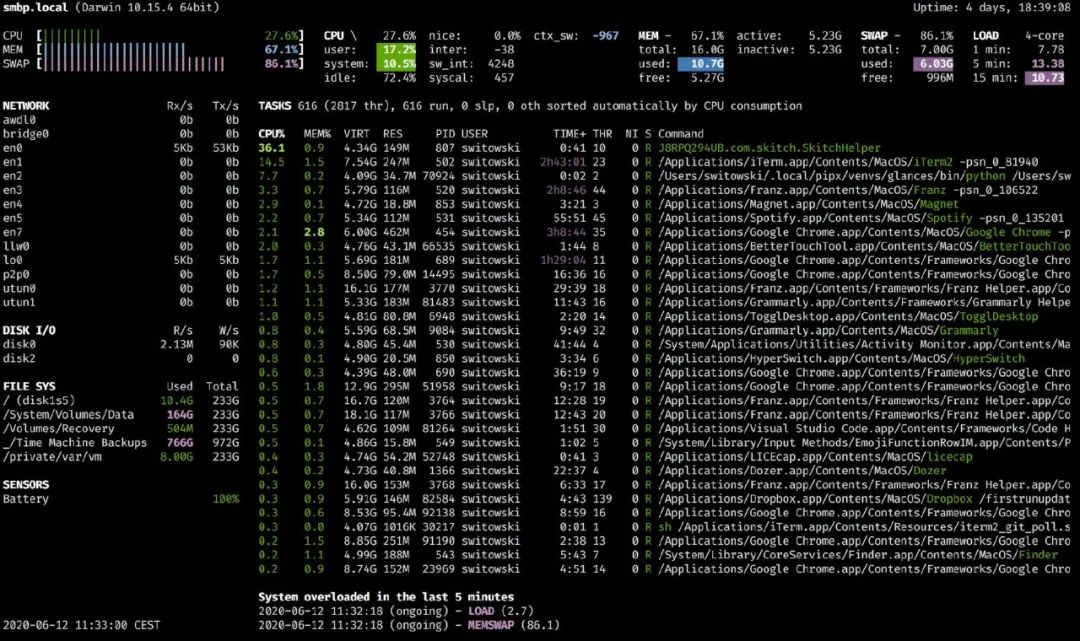The height and width of the screenshot is (641, 1080).
Task: Select the disk2 row
Action: tap(121, 359)
